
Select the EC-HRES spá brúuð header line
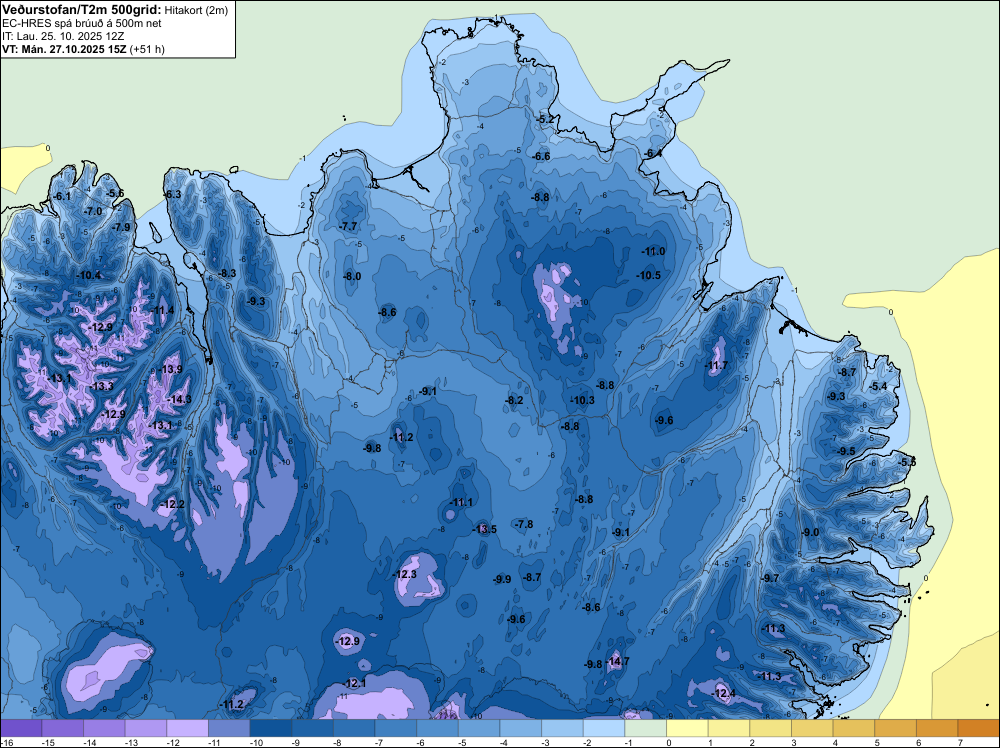pyautogui.click(x=82, y=24)
